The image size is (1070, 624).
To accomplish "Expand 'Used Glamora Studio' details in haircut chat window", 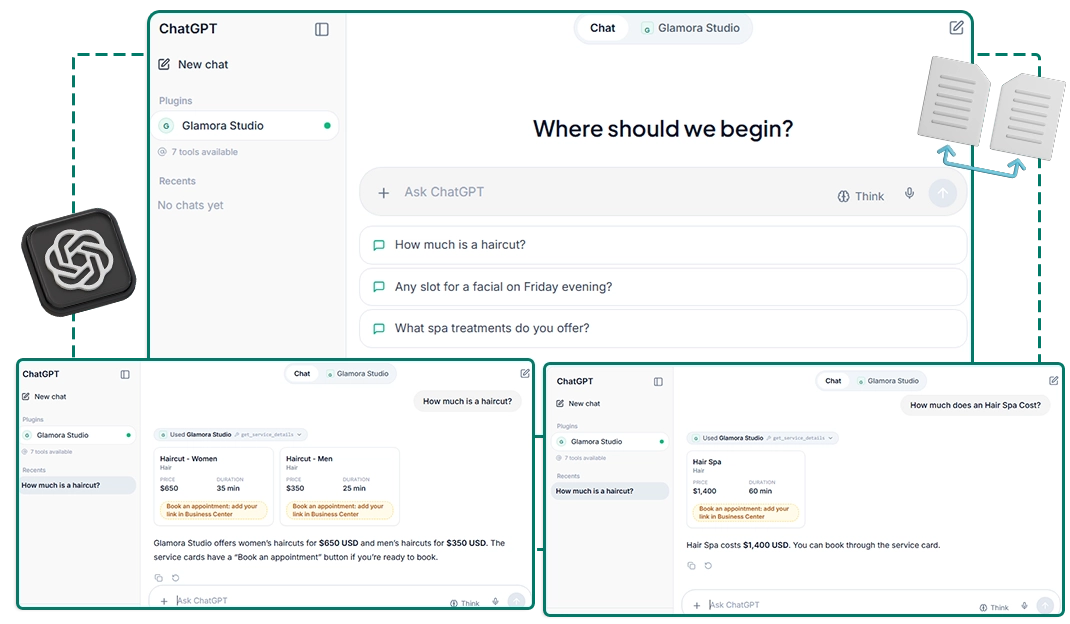I will (x=231, y=434).
